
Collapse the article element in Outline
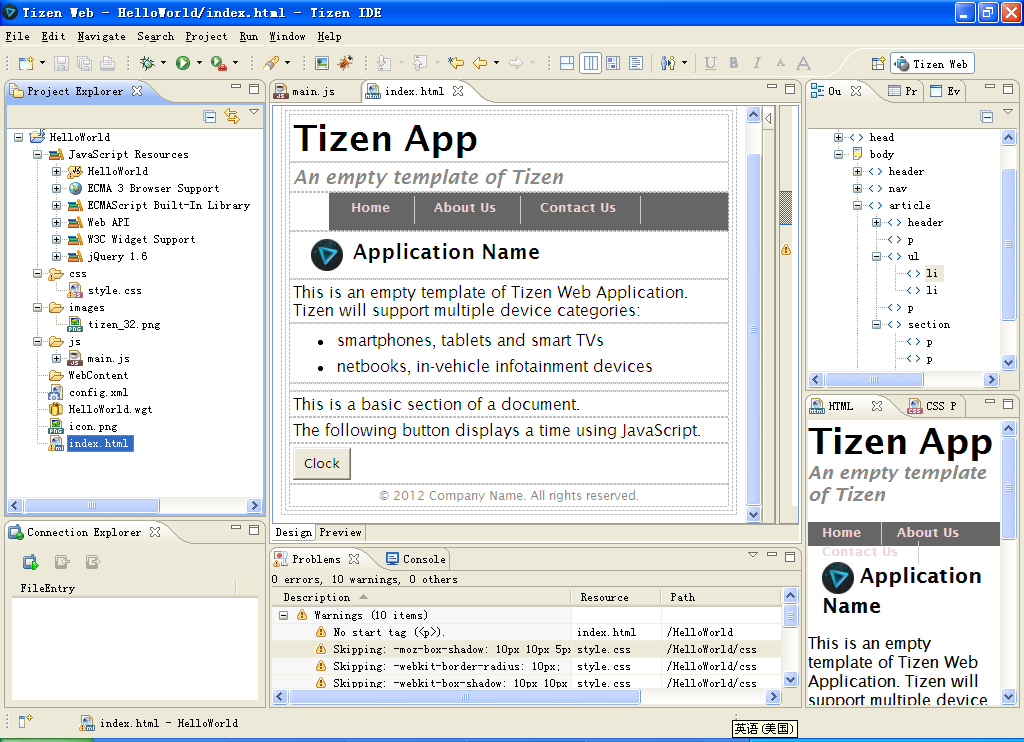(x=857, y=205)
